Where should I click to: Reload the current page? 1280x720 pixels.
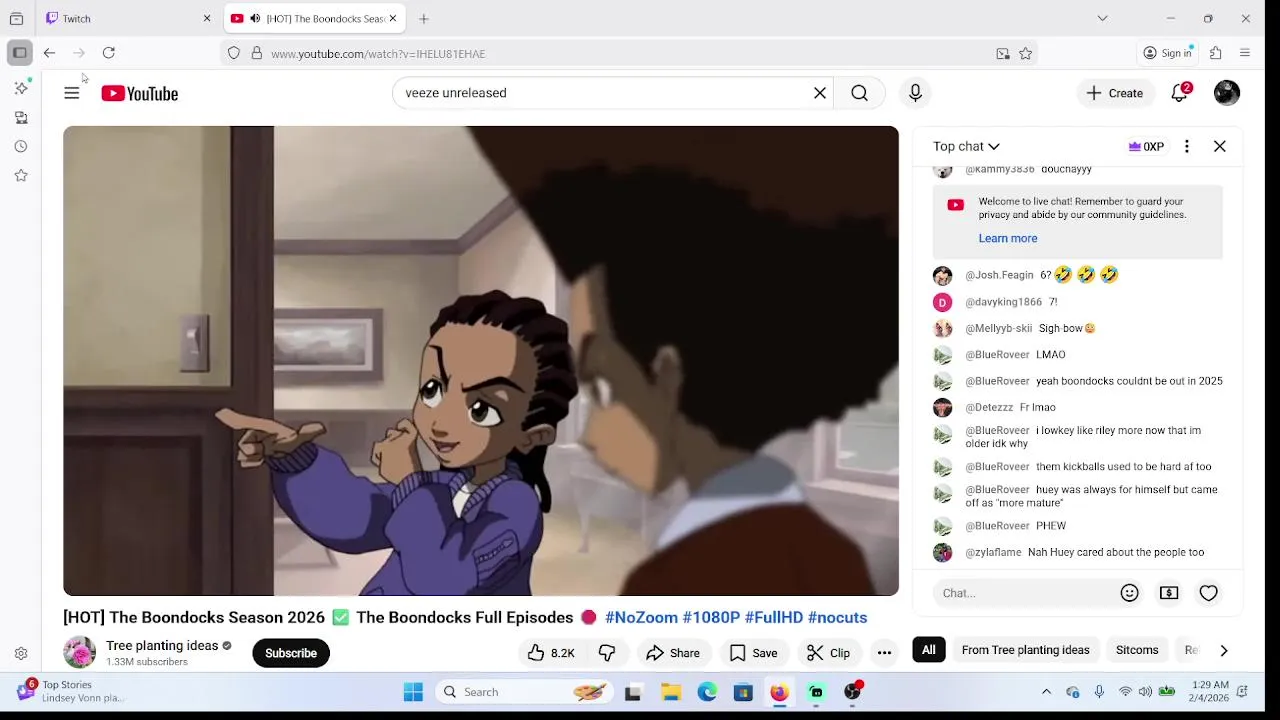coord(109,53)
